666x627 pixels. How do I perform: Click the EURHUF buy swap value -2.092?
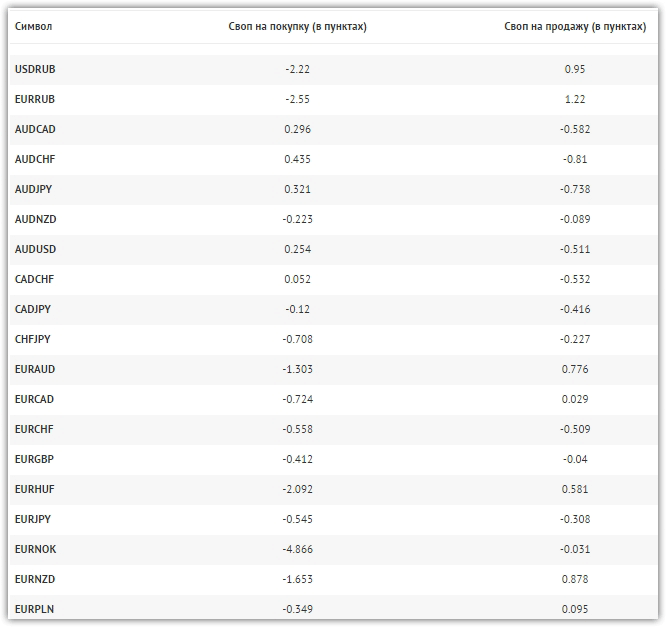point(297,489)
